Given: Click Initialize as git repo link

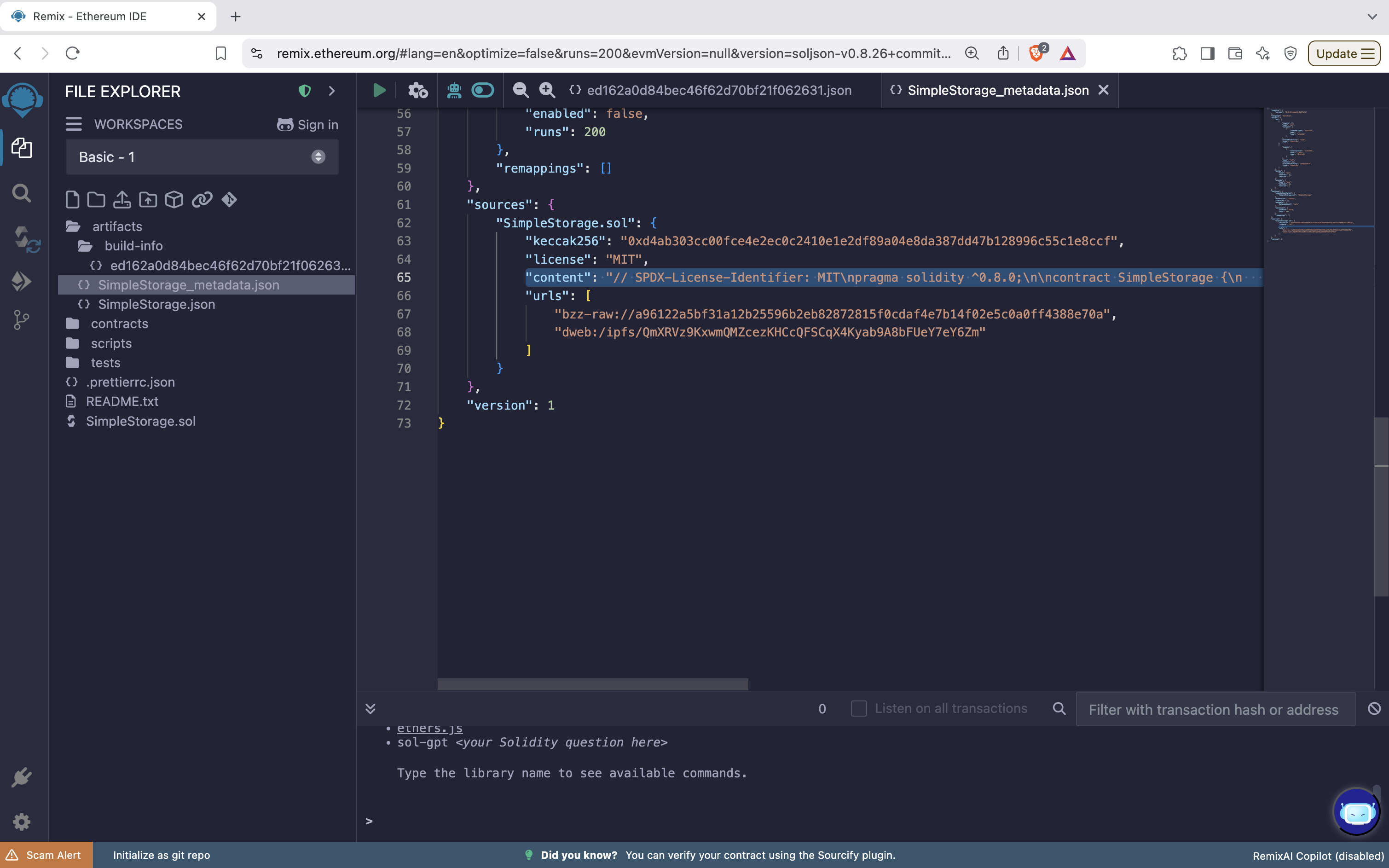Looking at the screenshot, I should [161, 855].
